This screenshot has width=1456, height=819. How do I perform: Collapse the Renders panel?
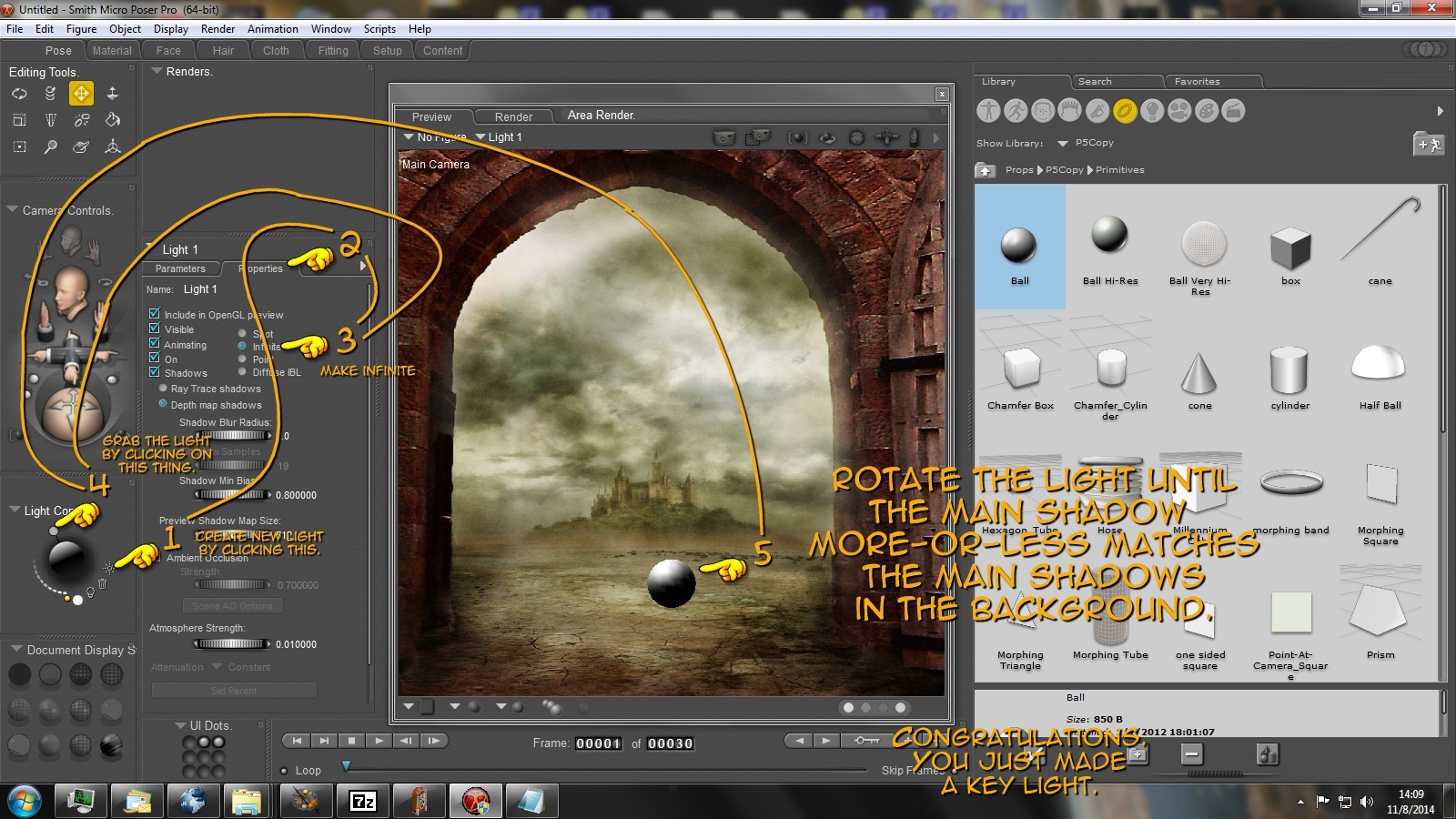click(x=157, y=71)
